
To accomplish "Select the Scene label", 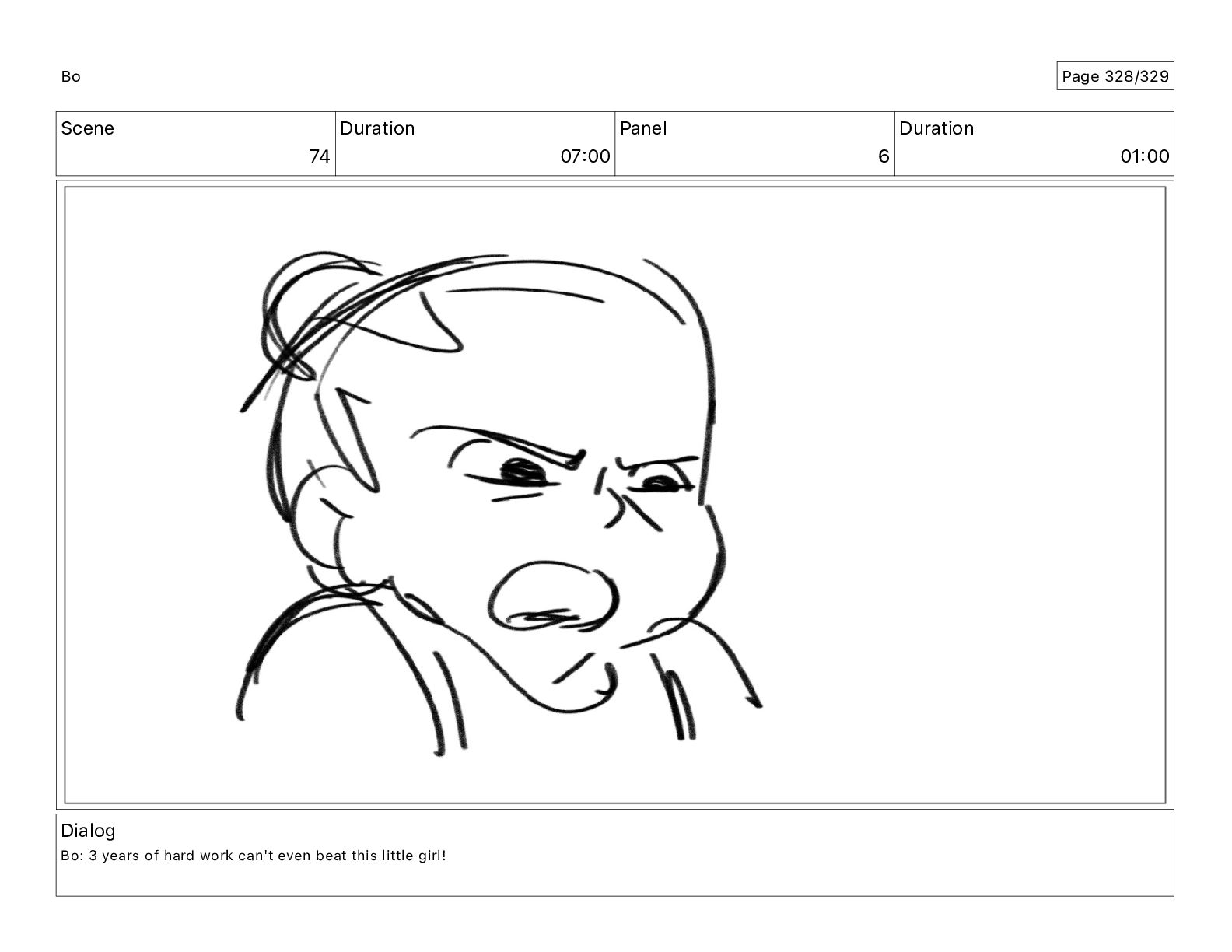I will pyautogui.click(x=87, y=128).
